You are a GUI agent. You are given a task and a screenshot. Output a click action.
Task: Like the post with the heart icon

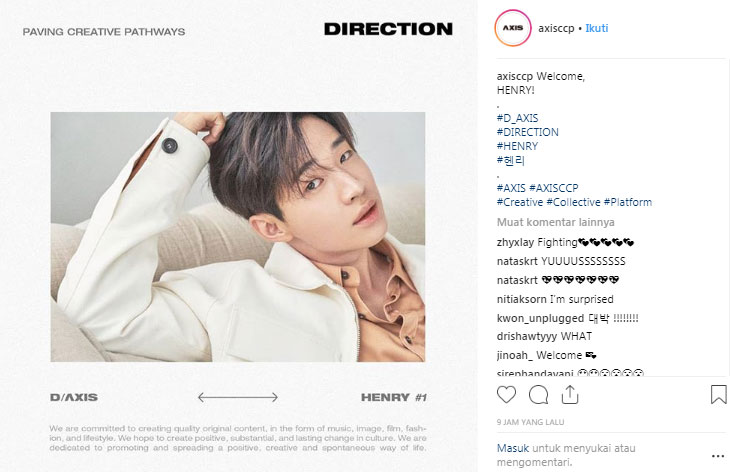[506, 395]
